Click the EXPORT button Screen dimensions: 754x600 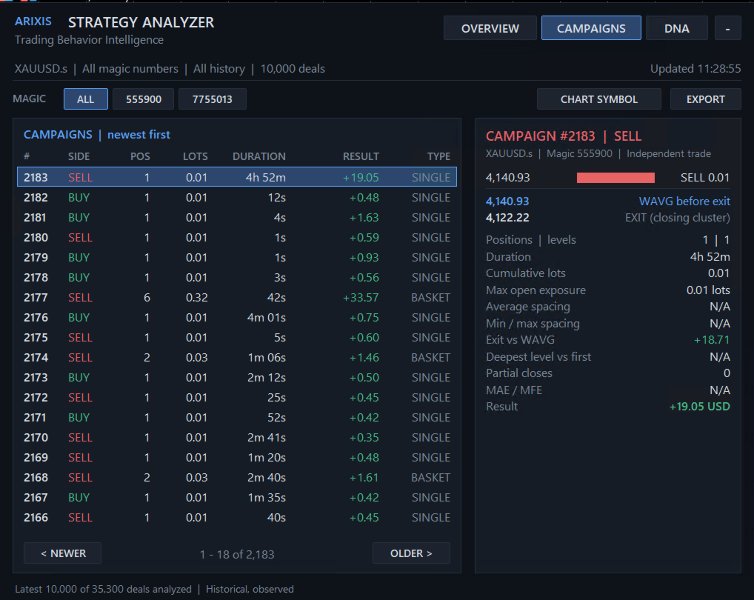point(705,99)
